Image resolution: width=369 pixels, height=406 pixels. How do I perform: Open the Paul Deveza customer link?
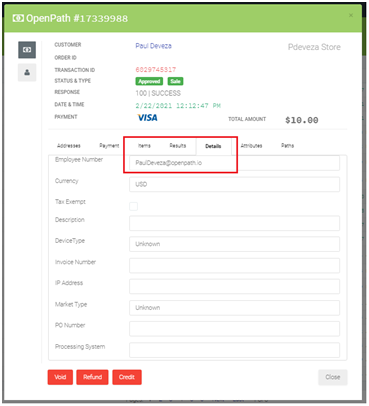[153, 46]
